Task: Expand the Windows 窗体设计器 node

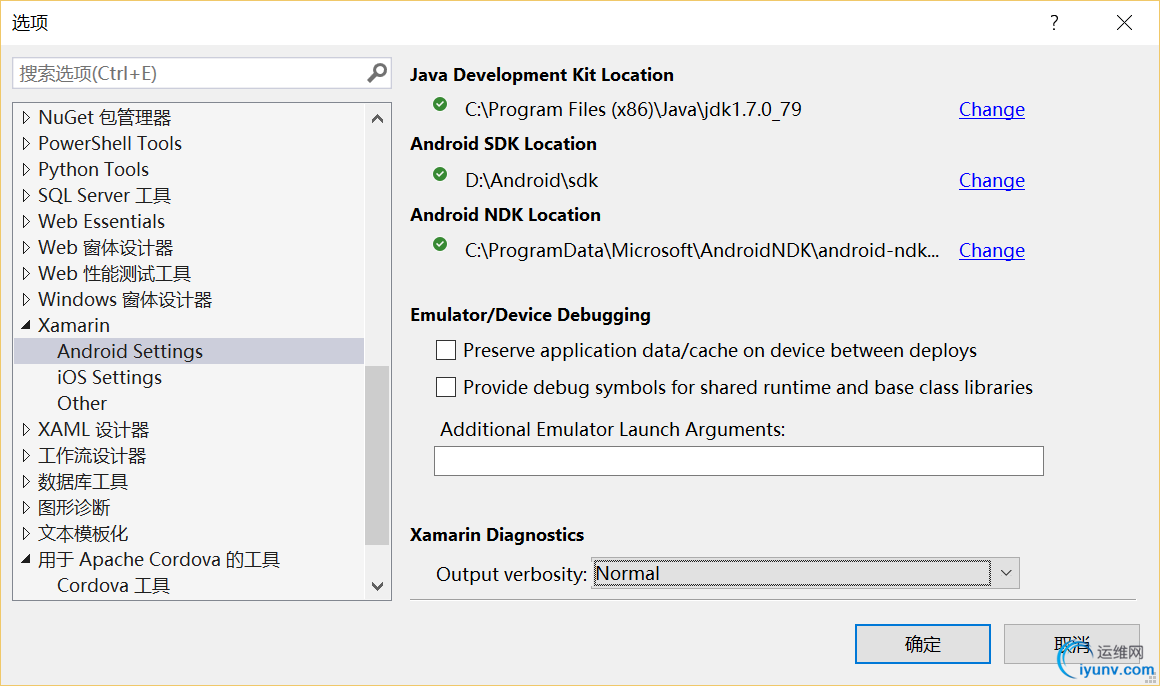Action: (x=26, y=300)
